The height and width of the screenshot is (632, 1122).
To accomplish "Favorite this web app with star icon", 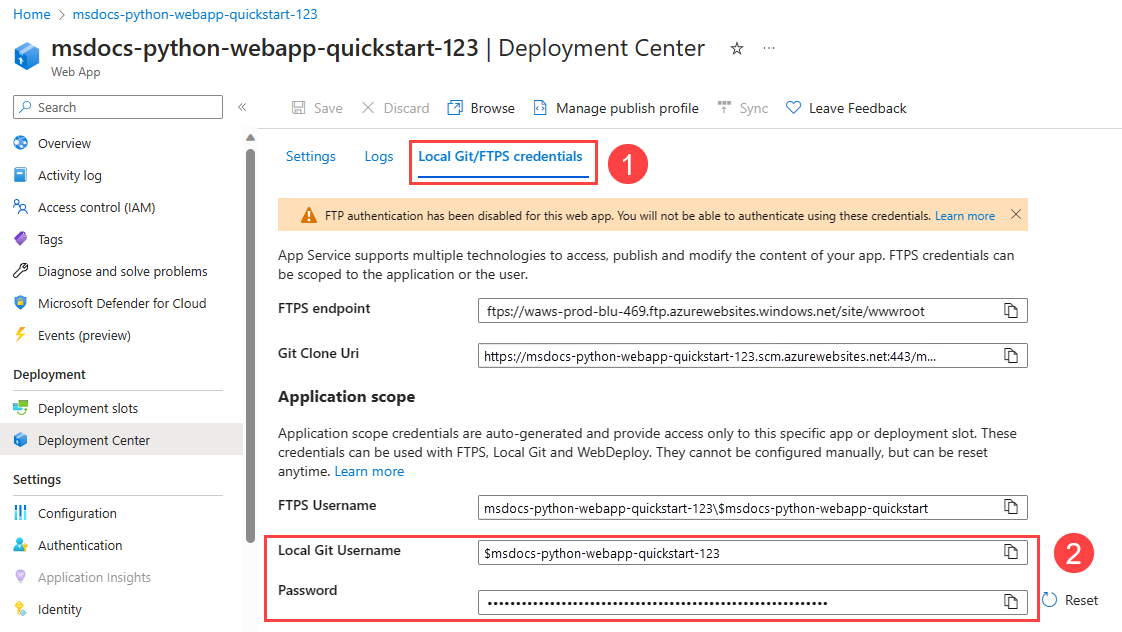I will 737,49.
